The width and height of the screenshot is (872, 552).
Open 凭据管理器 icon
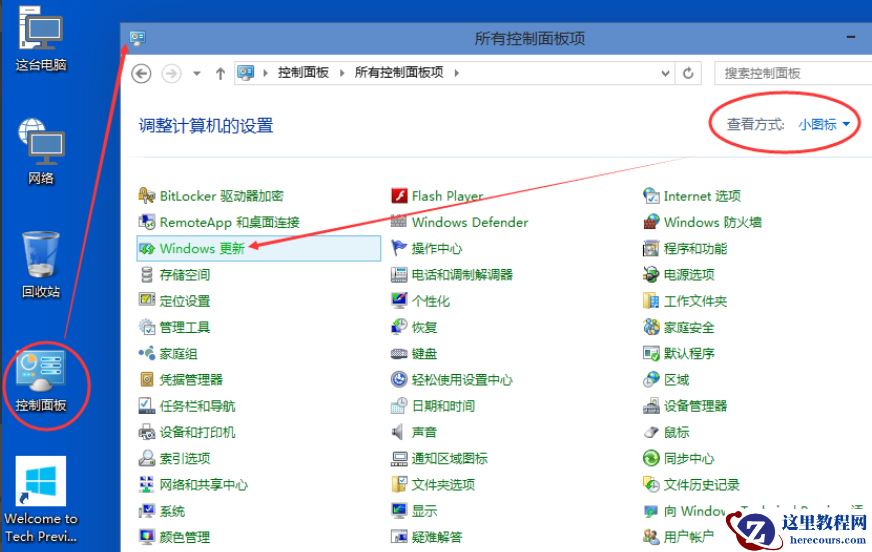147,380
